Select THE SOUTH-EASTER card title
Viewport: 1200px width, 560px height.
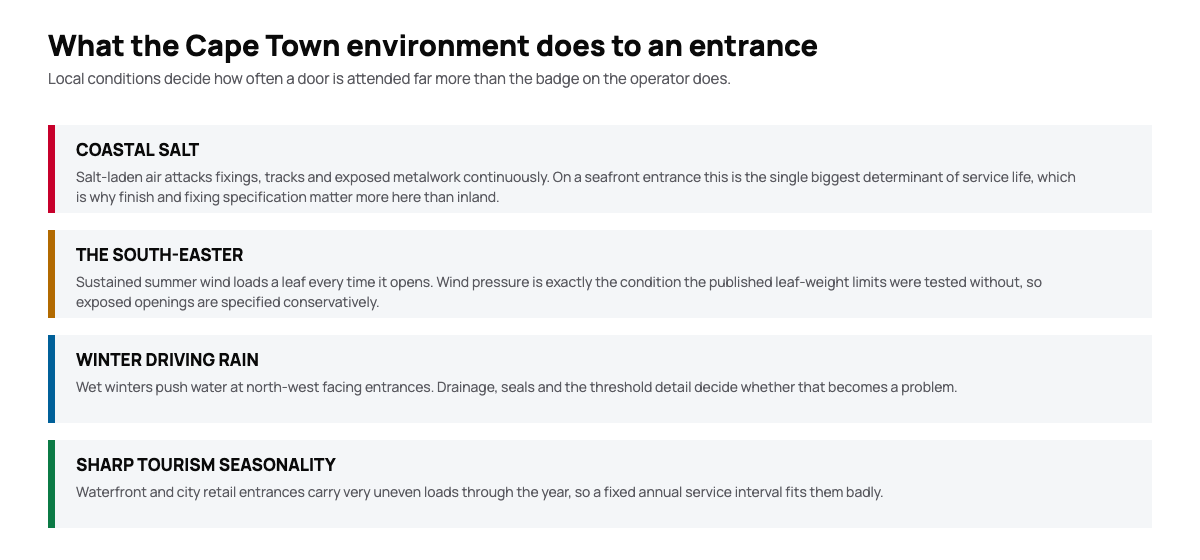159,255
